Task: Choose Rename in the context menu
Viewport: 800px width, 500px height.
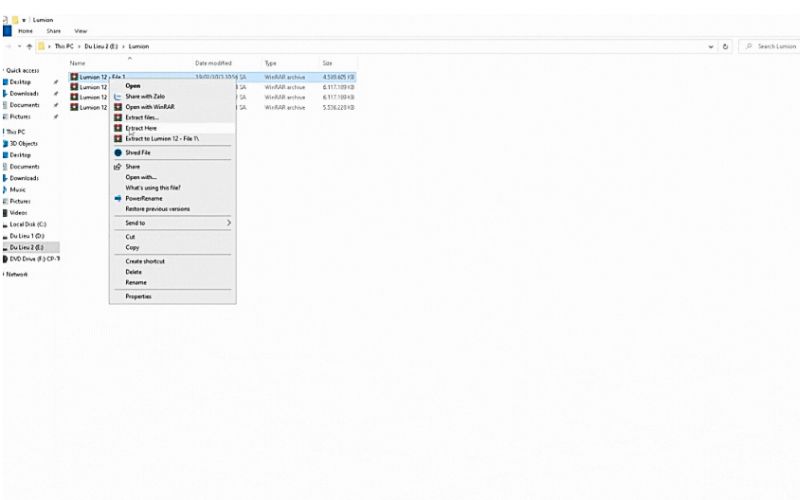Action: pos(136,283)
